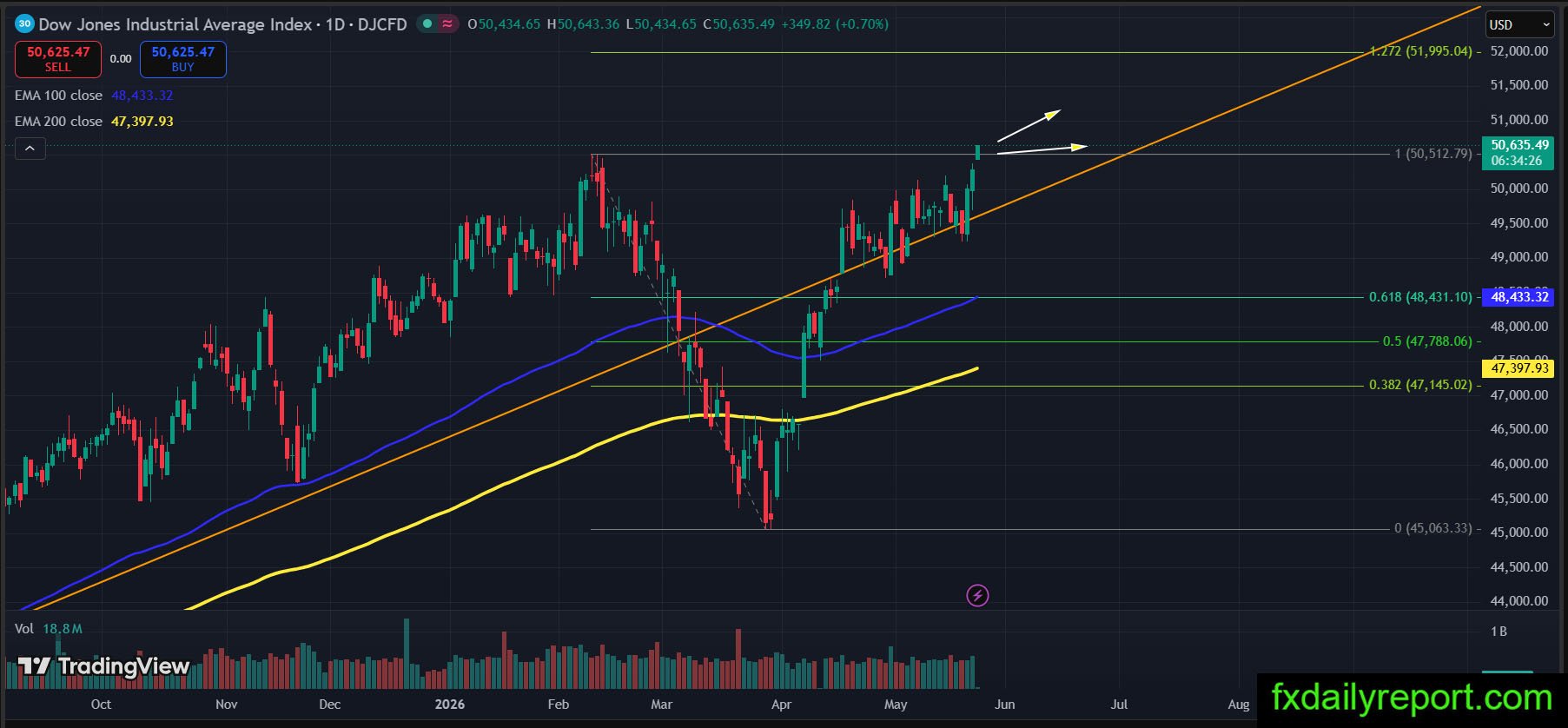1568x728 pixels.
Task: Click 51,500.00 on the price axis
Action: click(x=1519, y=85)
